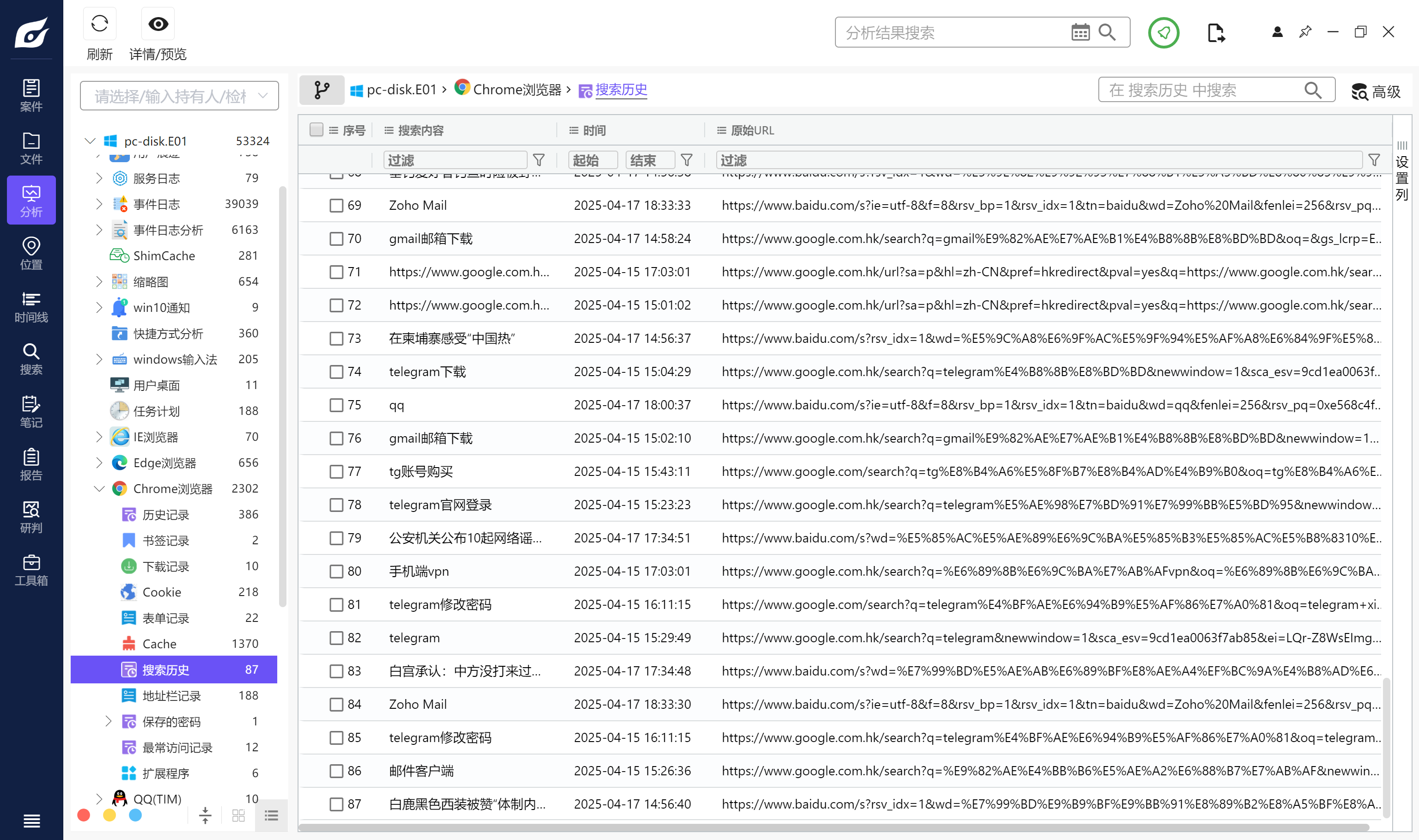Check row 73 在柬埔寨感受“中国热” checkbox
This screenshot has width=1419, height=840.
coord(336,338)
